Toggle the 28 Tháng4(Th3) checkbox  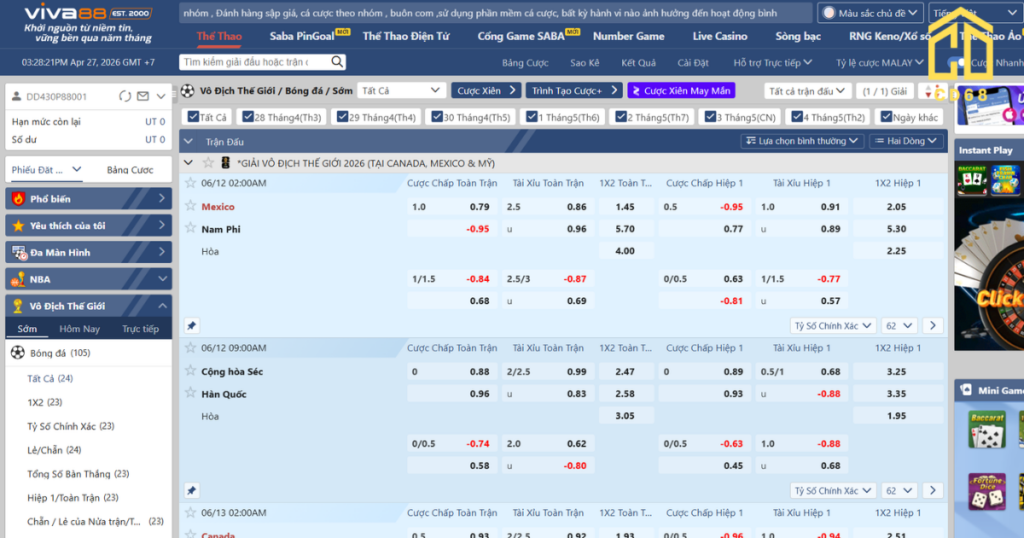coord(246,117)
